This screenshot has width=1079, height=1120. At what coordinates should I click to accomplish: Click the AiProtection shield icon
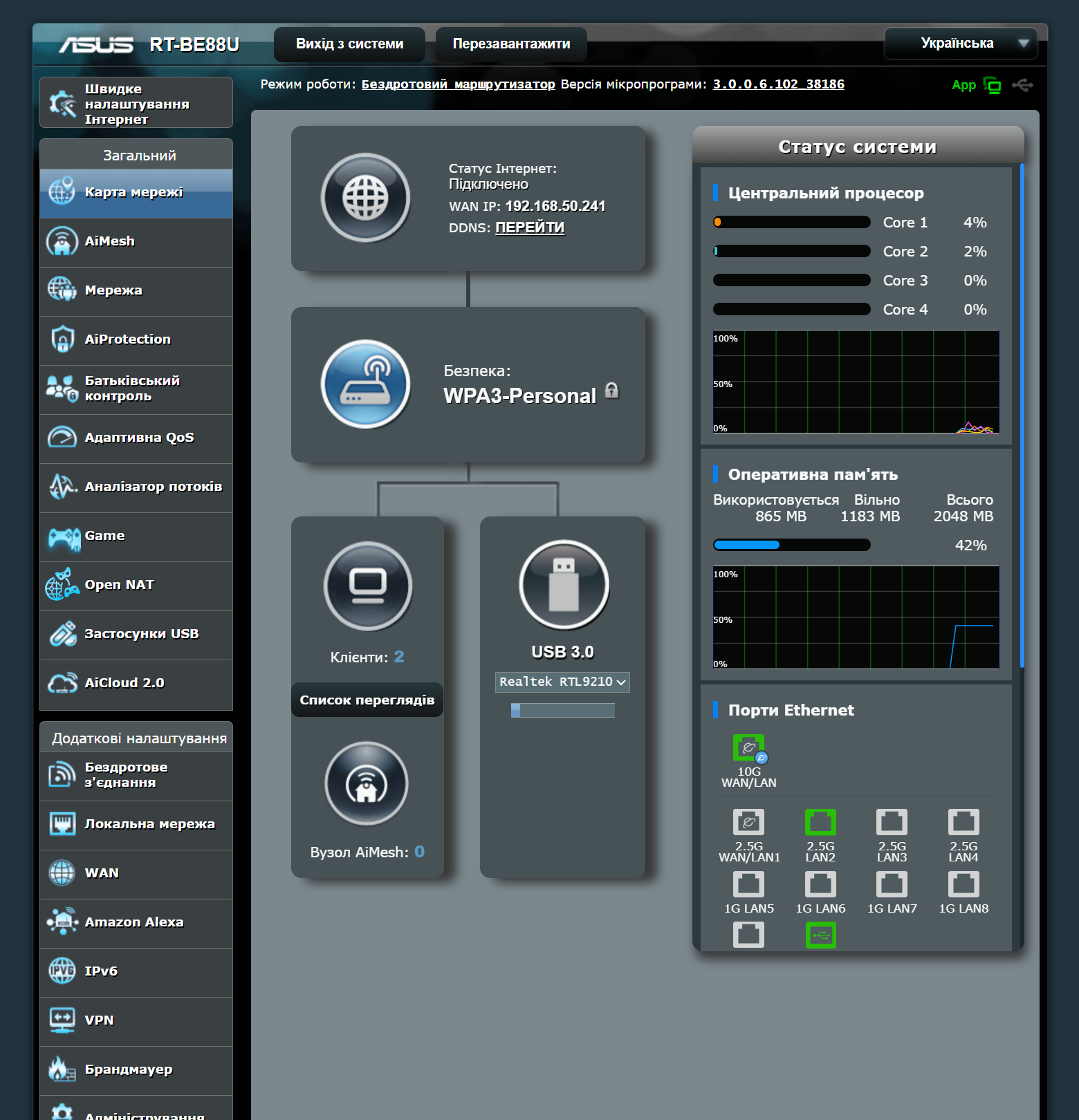click(62, 339)
